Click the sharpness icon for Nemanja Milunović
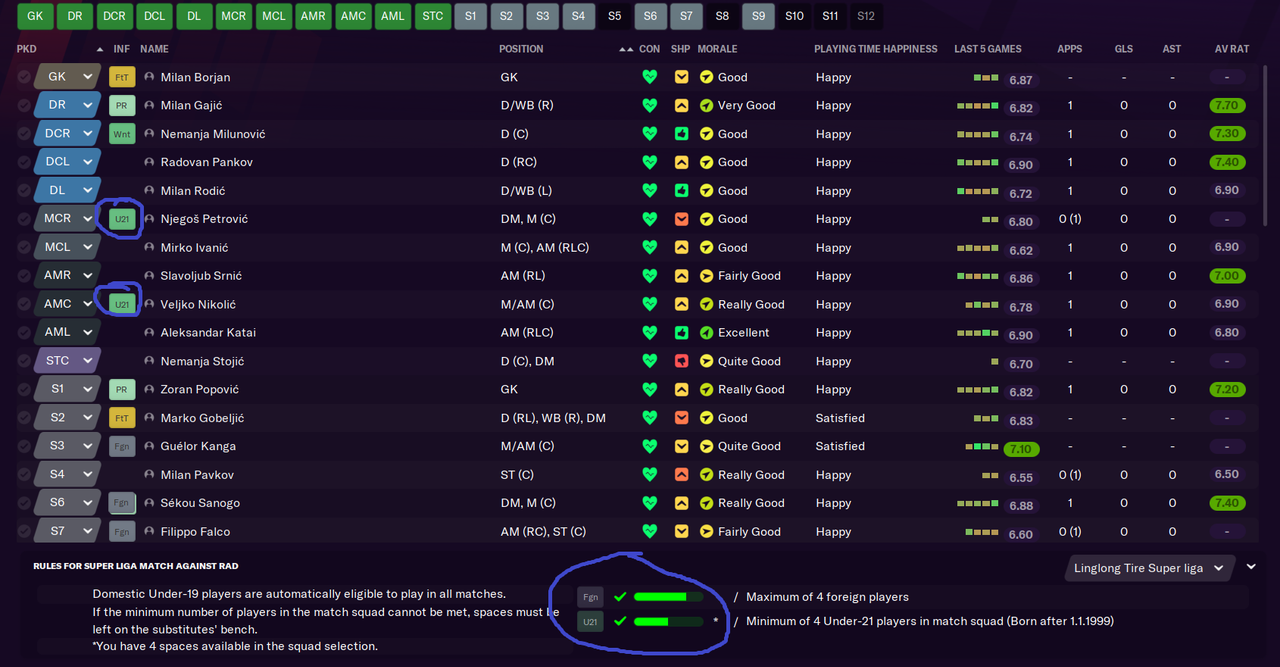This screenshot has width=1280, height=667. click(x=681, y=134)
